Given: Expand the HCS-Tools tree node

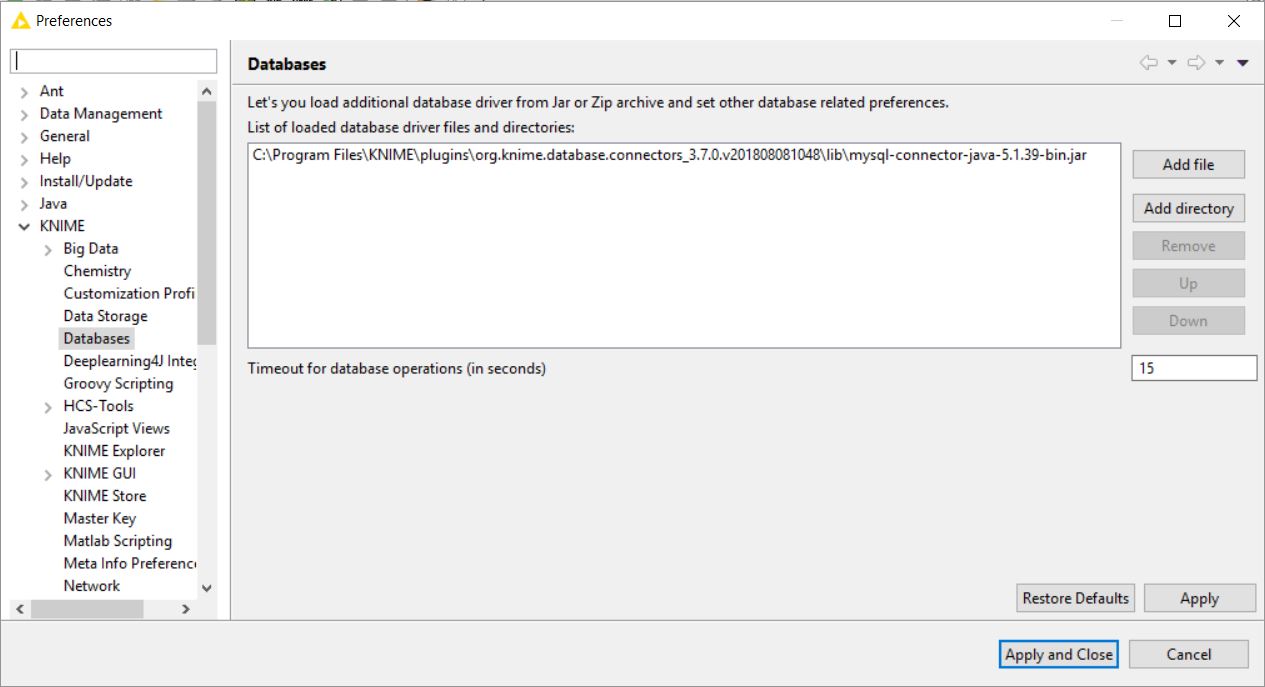Looking at the screenshot, I should [48, 406].
